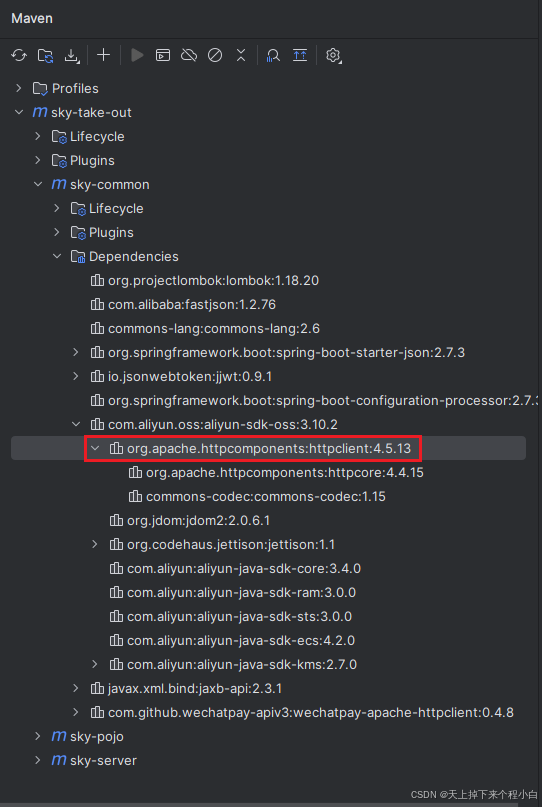
Task: Select commons-codec:commons-codec:1.15 row
Action: tap(268, 497)
